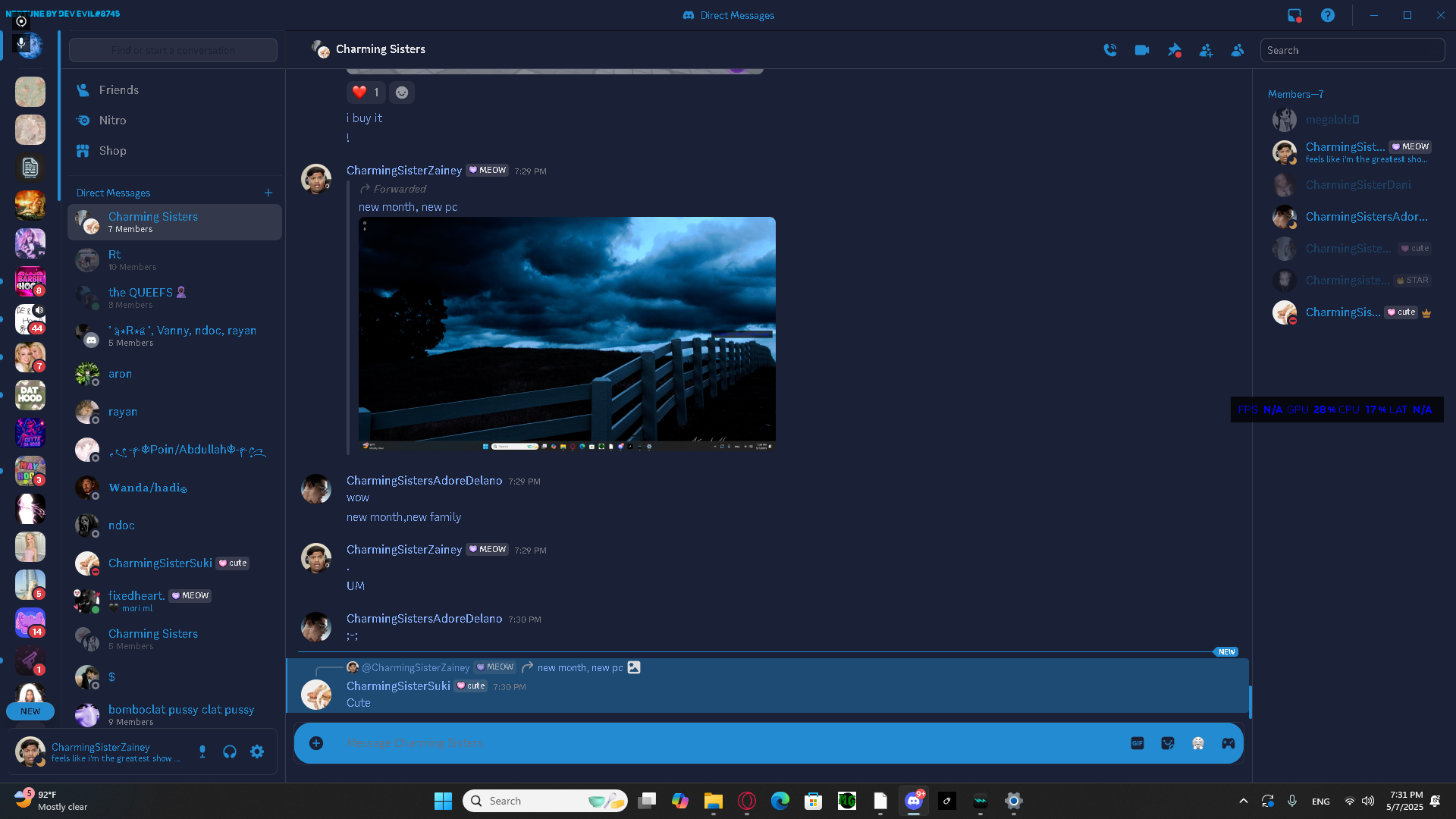Open the GIF picker

point(1137,743)
